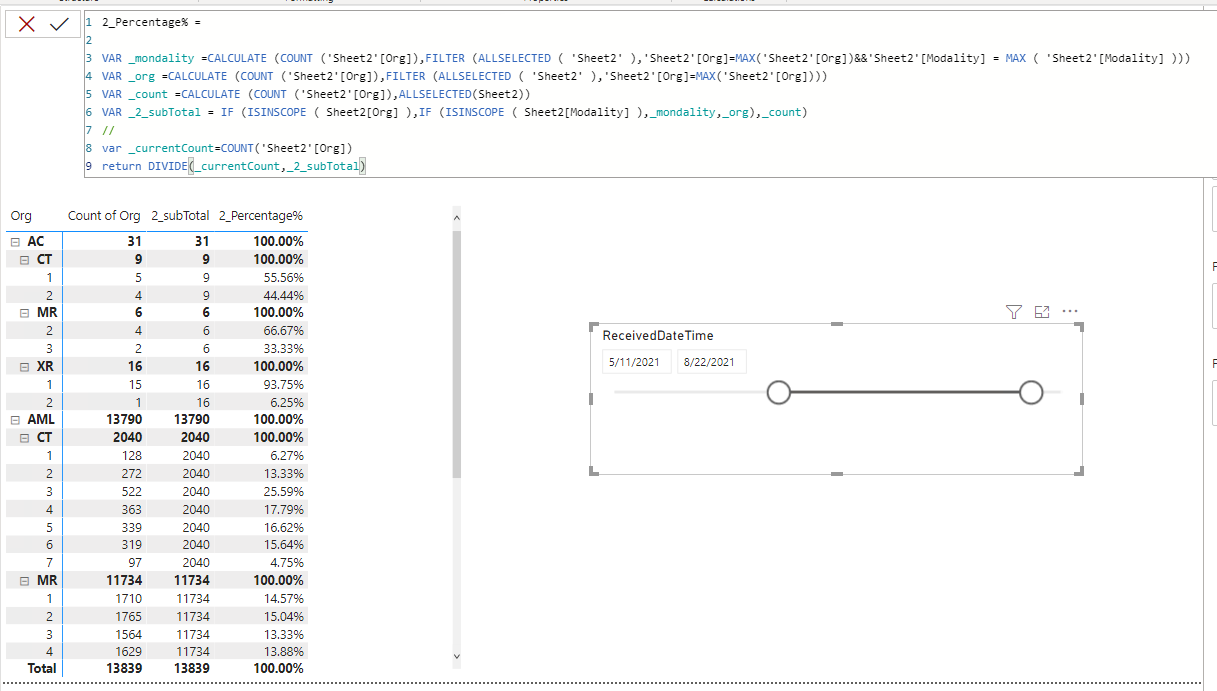Click formula line defining VAR _org
The image size is (1217, 691).
point(465,76)
